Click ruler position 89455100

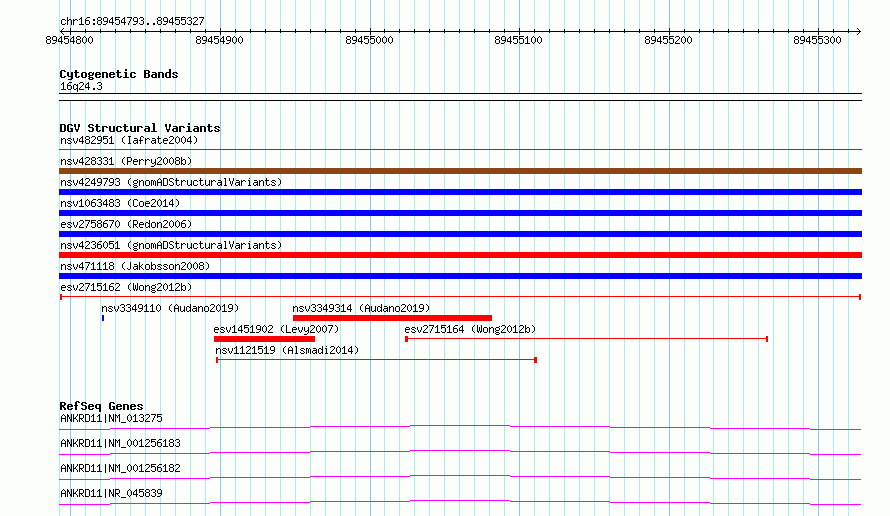coord(518,40)
